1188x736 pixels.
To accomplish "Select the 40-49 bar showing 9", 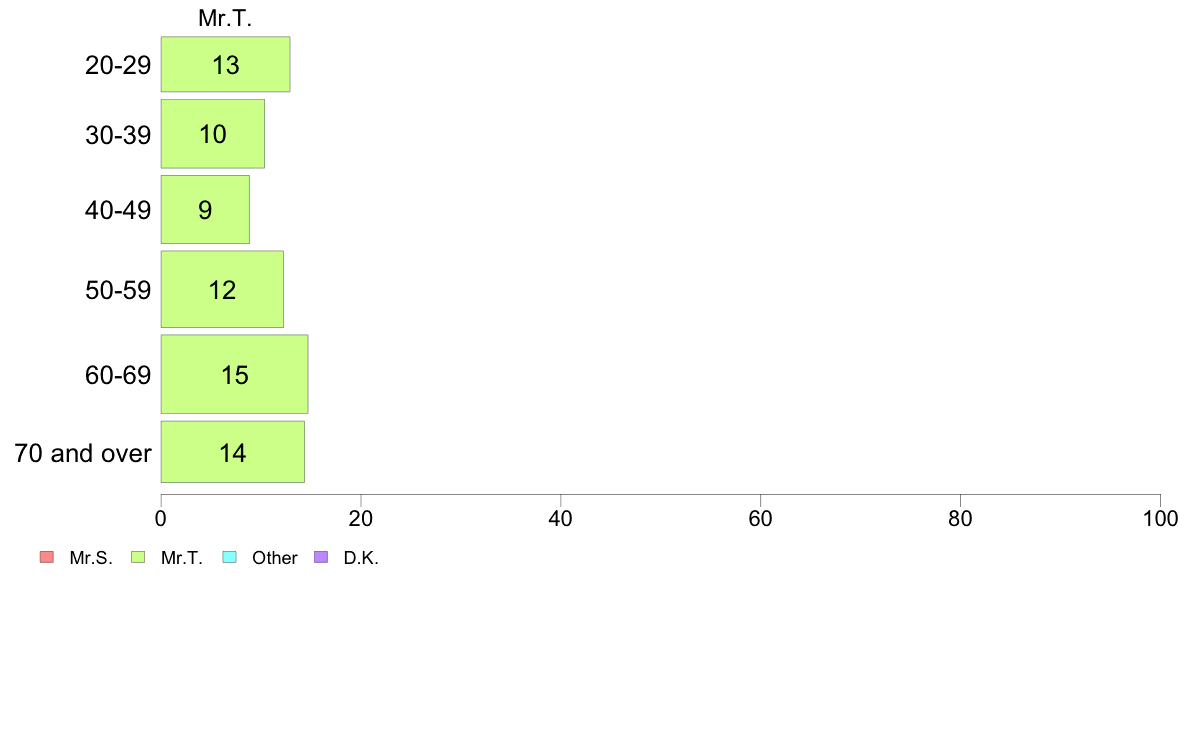I will coord(205,210).
